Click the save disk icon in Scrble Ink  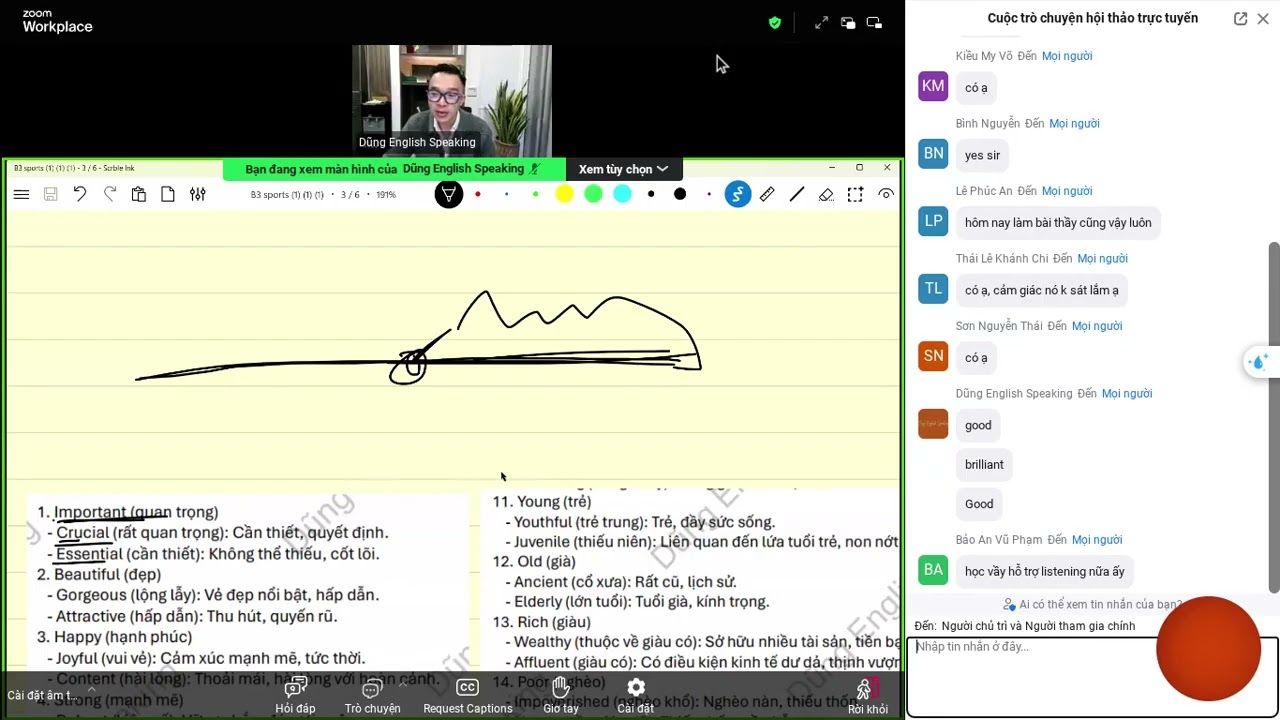[x=50, y=194]
